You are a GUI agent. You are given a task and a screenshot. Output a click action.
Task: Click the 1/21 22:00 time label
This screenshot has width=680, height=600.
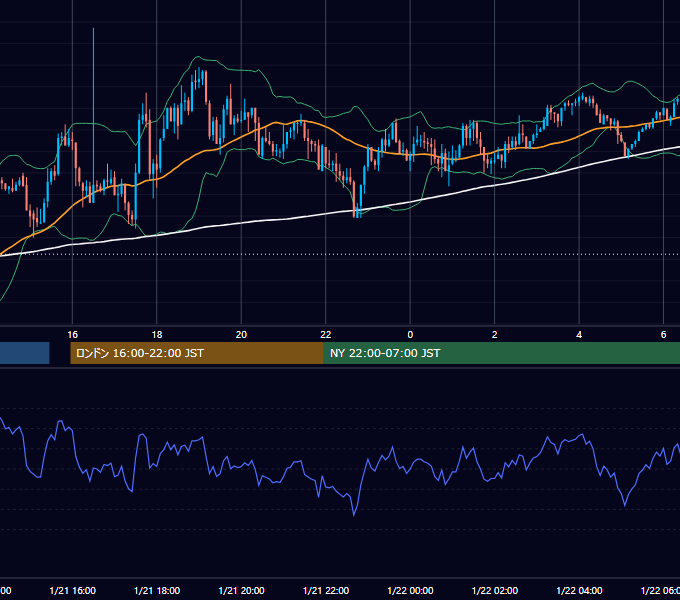point(326,590)
